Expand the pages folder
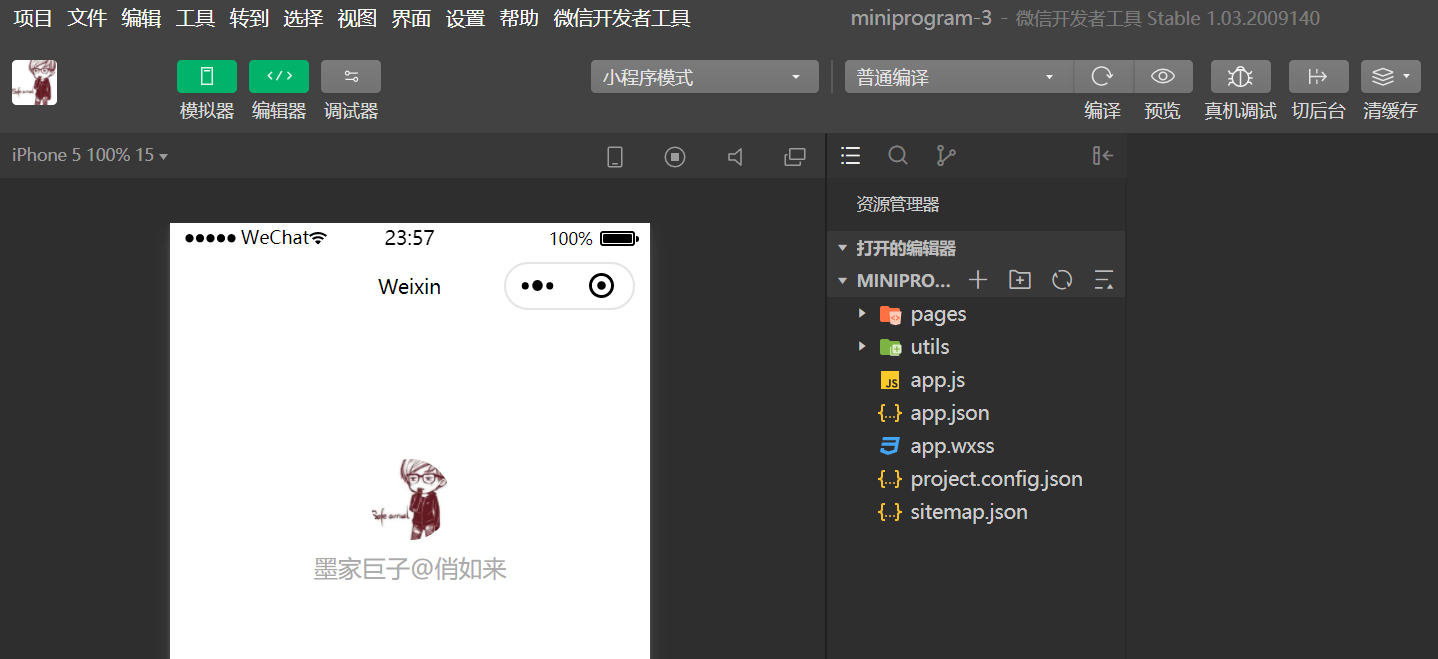Image resolution: width=1438 pixels, height=659 pixels. tap(976, 314)
